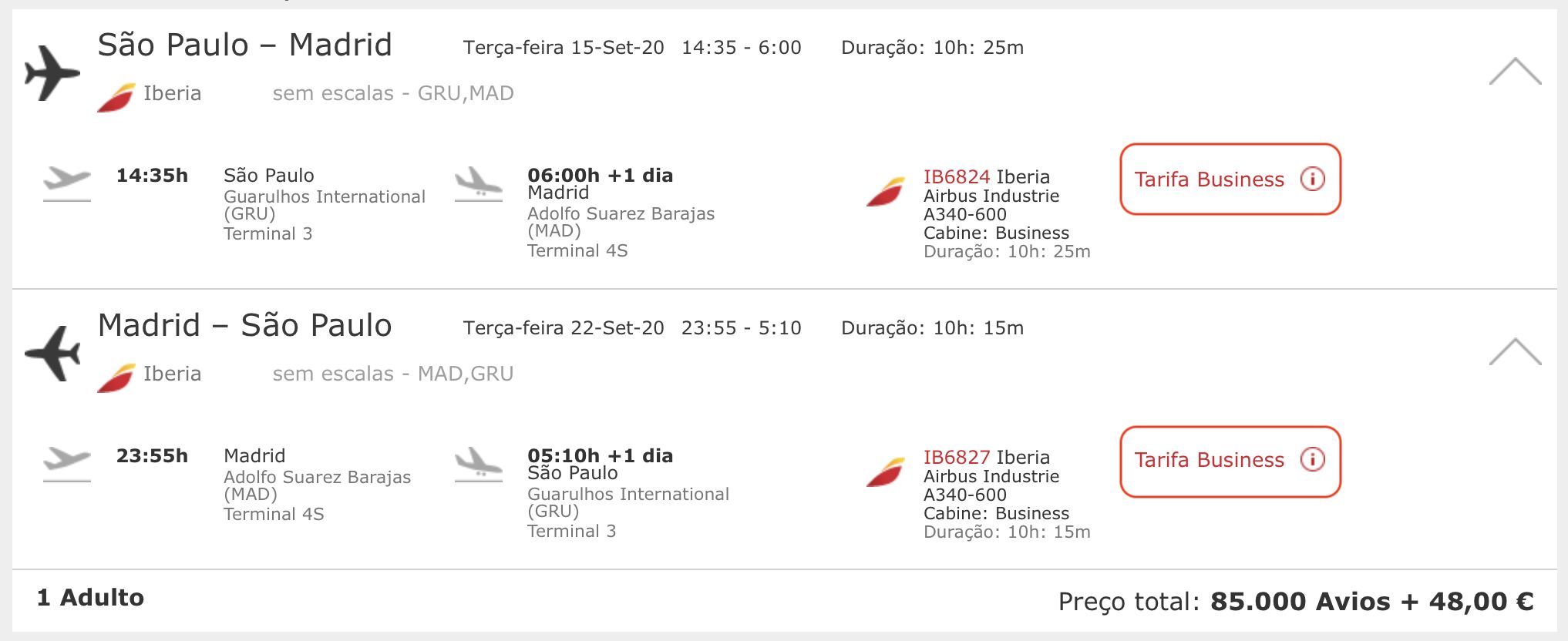
Task: Click Iberia logo under Madrid – São Paulo heading
Action: point(116,378)
